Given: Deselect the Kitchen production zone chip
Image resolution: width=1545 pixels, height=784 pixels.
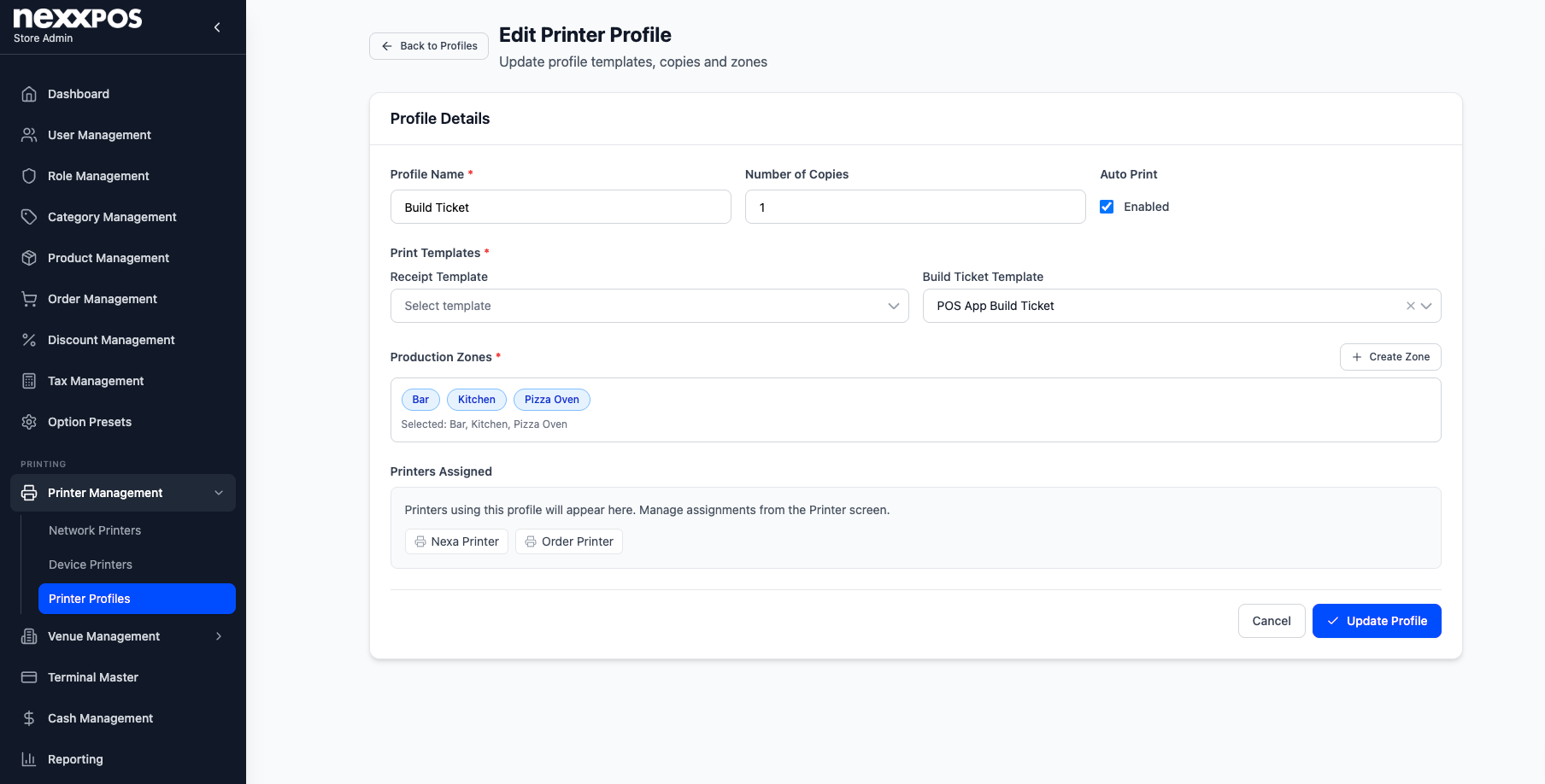Looking at the screenshot, I should 477,400.
